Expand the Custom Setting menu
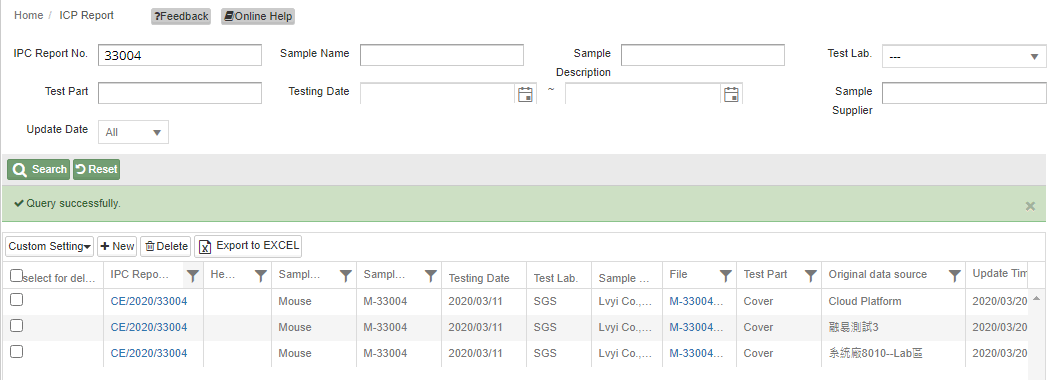 click(x=49, y=246)
